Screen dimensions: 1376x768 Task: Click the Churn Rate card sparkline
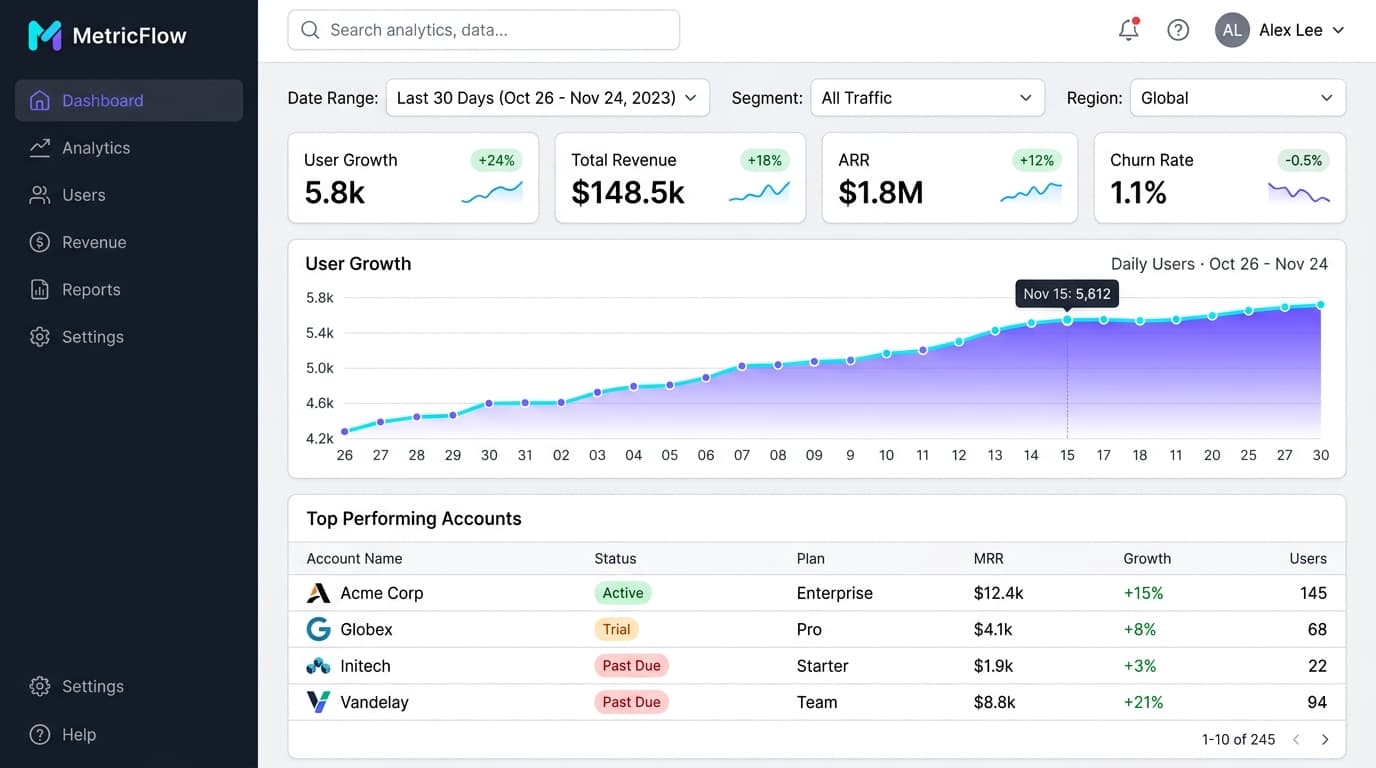click(1299, 192)
